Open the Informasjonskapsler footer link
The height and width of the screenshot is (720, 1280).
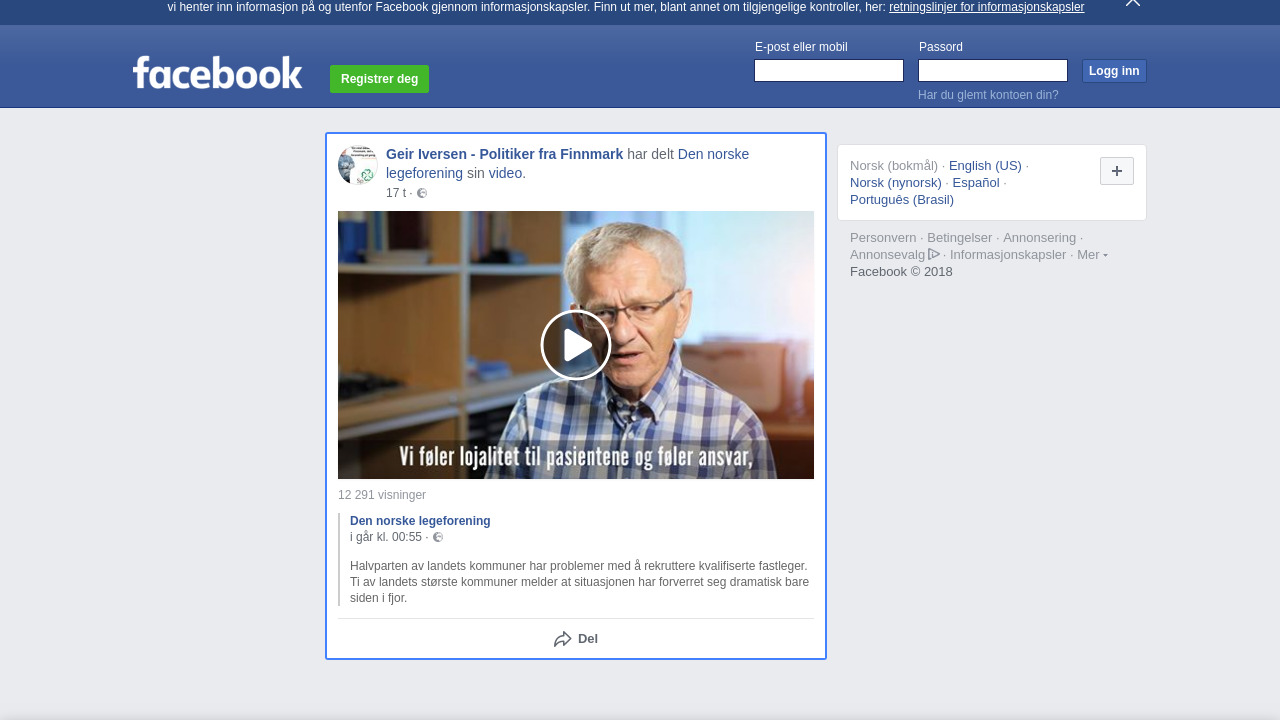[x=1008, y=255]
